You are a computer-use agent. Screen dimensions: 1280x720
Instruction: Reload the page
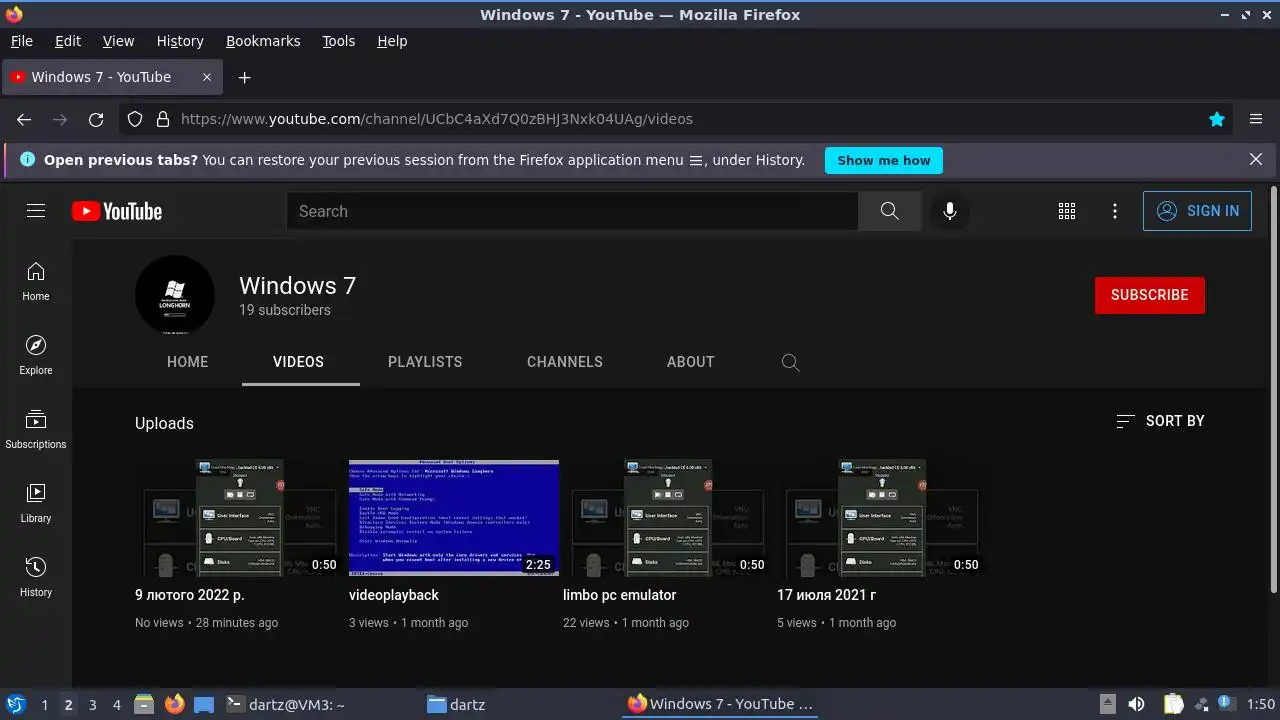point(96,119)
